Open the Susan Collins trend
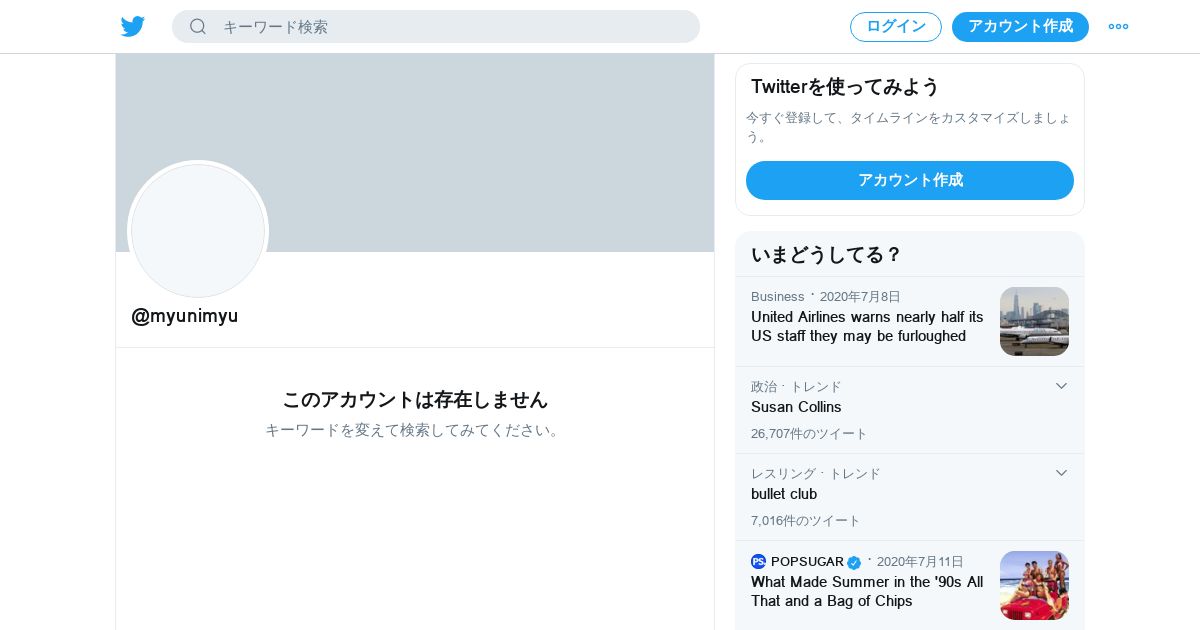Image resolution: width=1200 pixels, height=630 pixels. point(796,407)
